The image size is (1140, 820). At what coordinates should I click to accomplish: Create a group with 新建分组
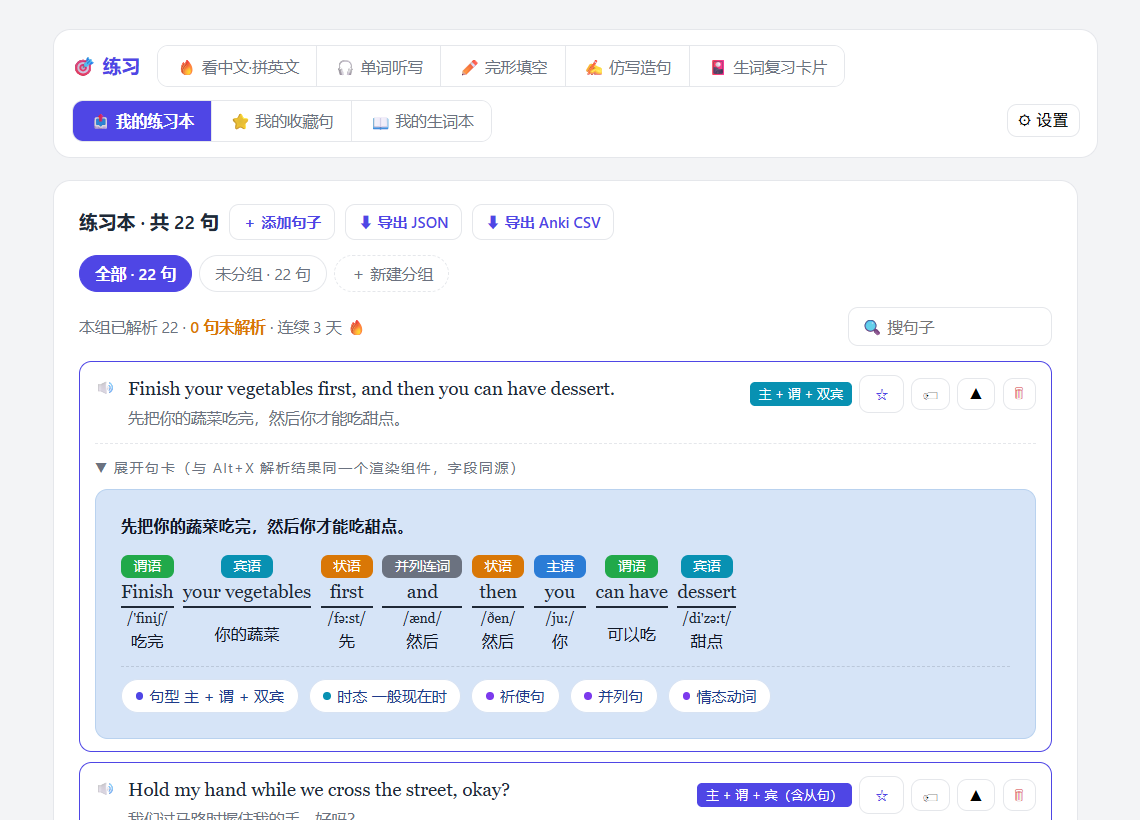(x=391, y=274)
